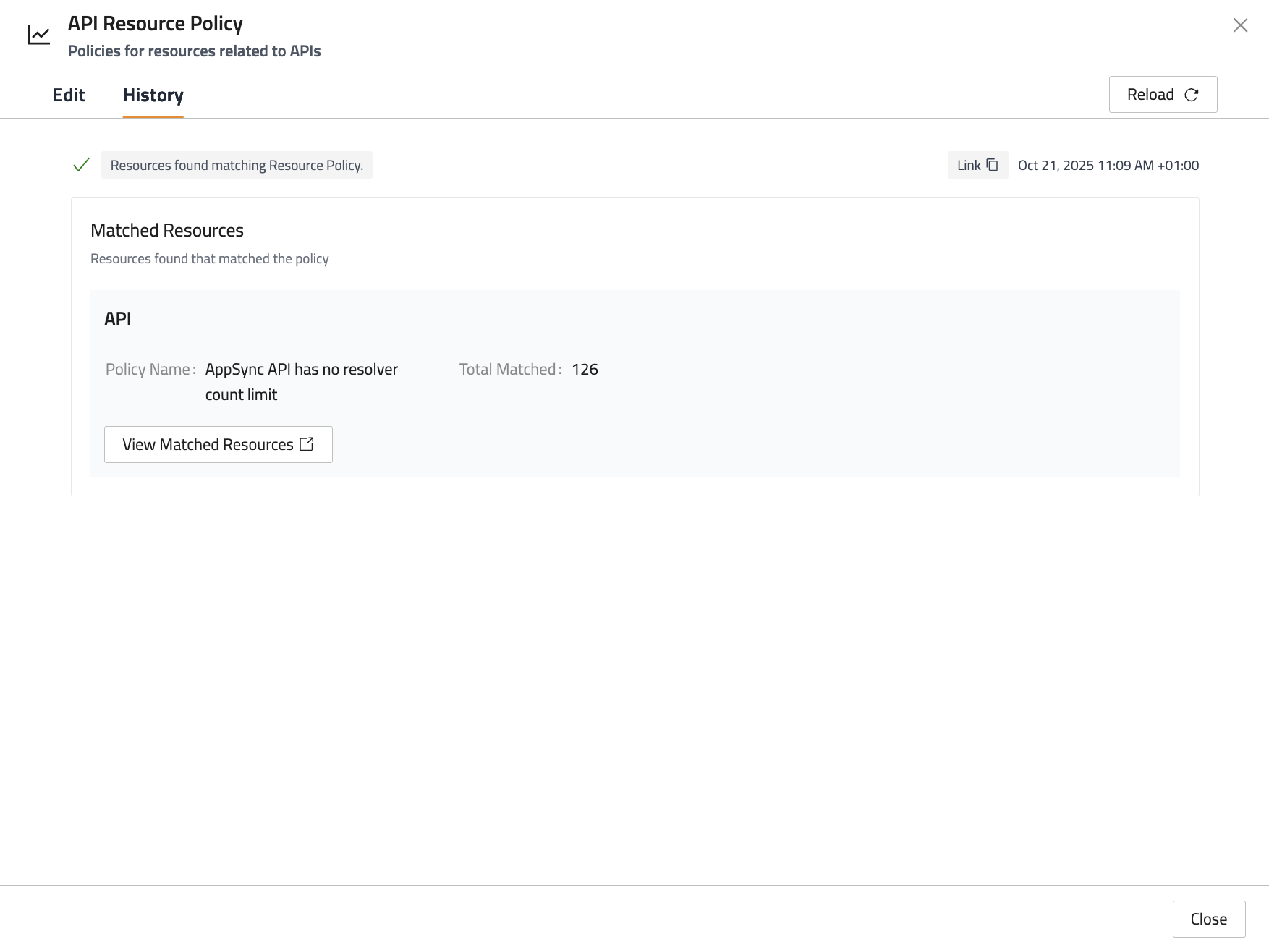Screen dimensions: 1269x952
Task: Click the external link icon on View Matched Resources
Action: point(307,444)
